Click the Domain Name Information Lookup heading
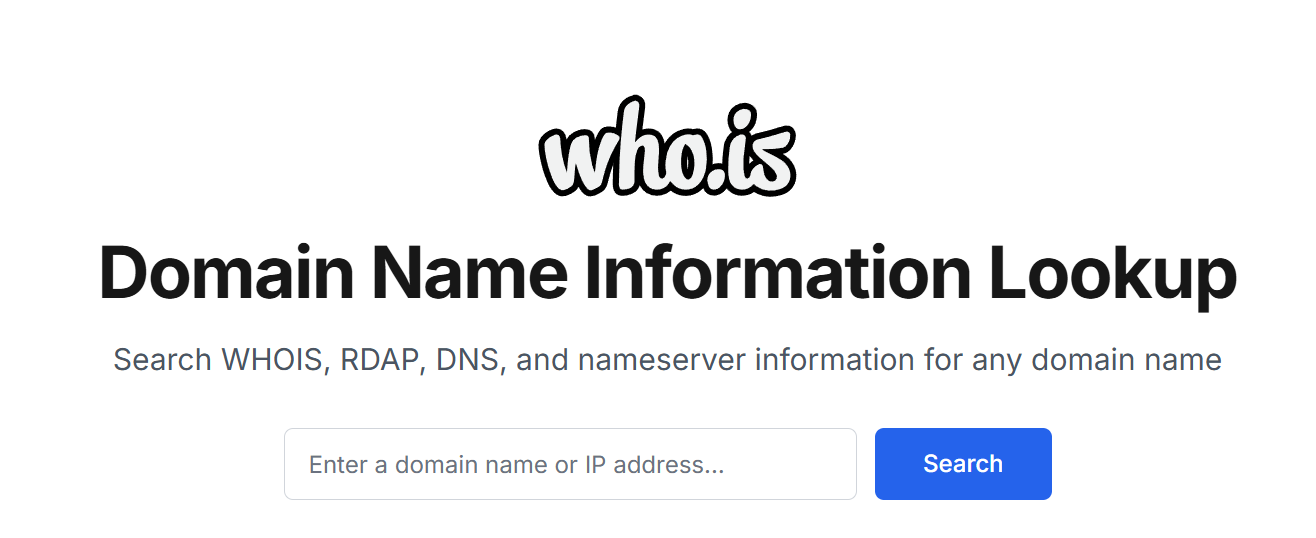The image size is (1316, 538). tap(667, 272)
